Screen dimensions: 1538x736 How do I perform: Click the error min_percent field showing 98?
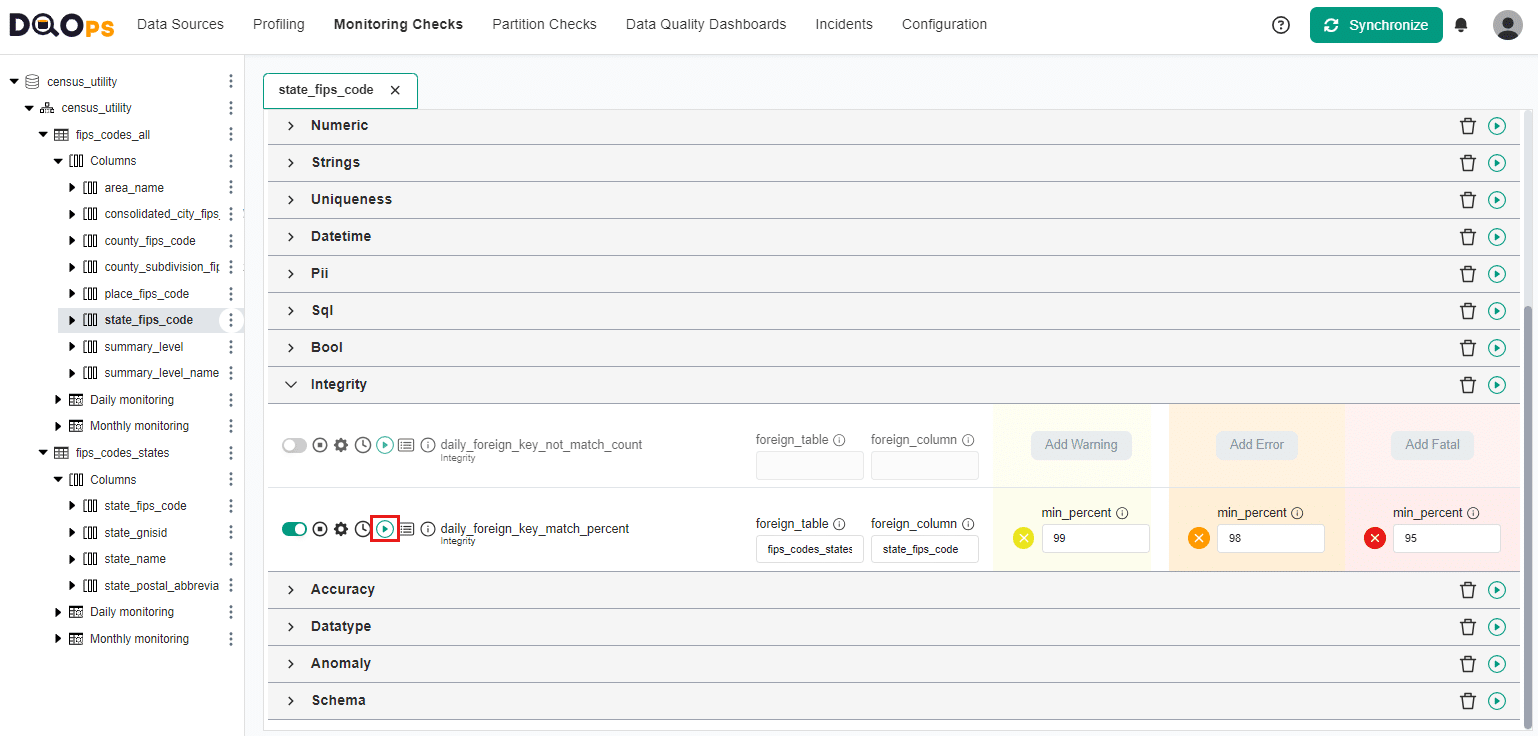(1270, 539)
